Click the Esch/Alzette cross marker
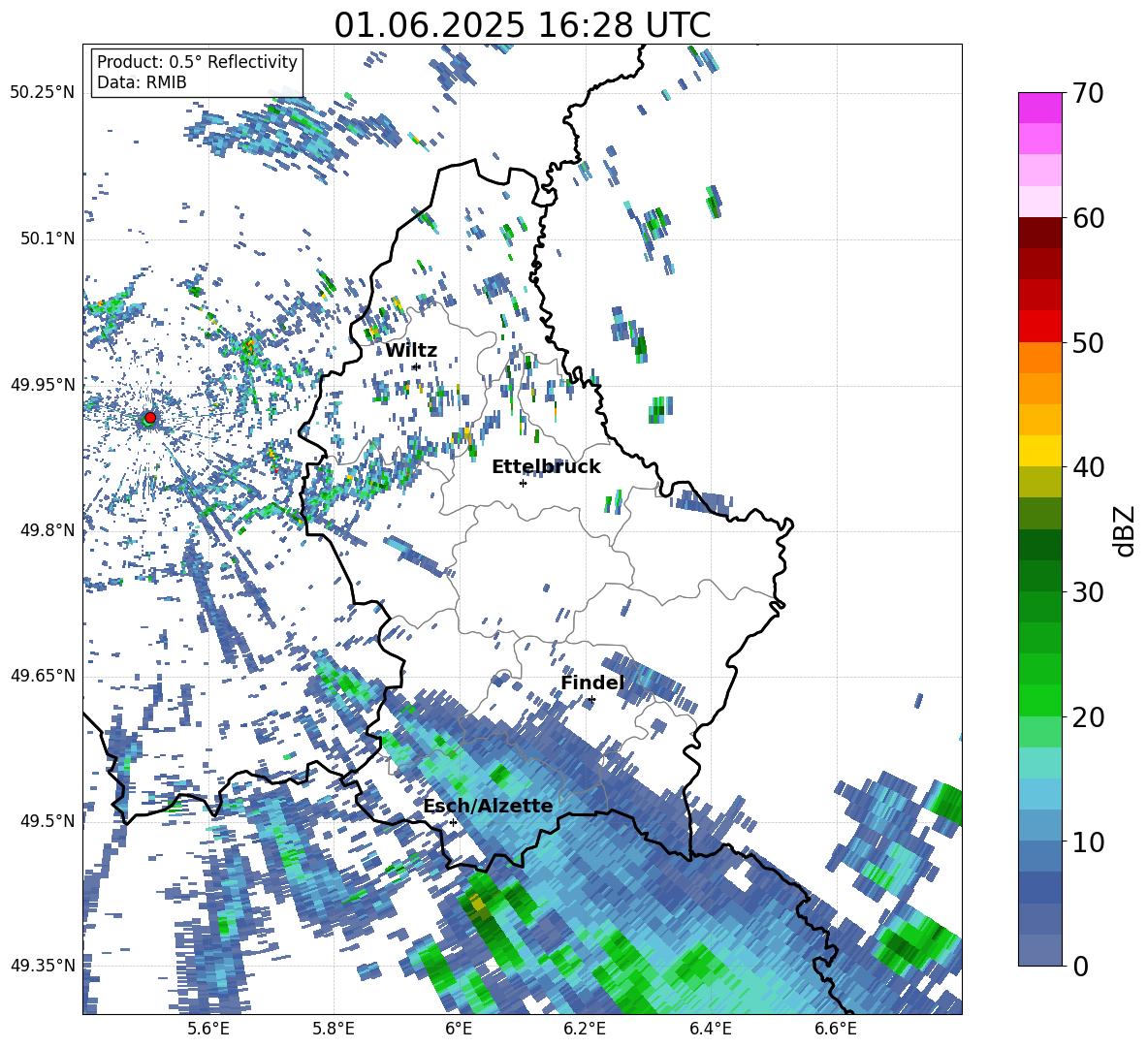The width and height of the screenshot is (1148, 1048). 453,822
